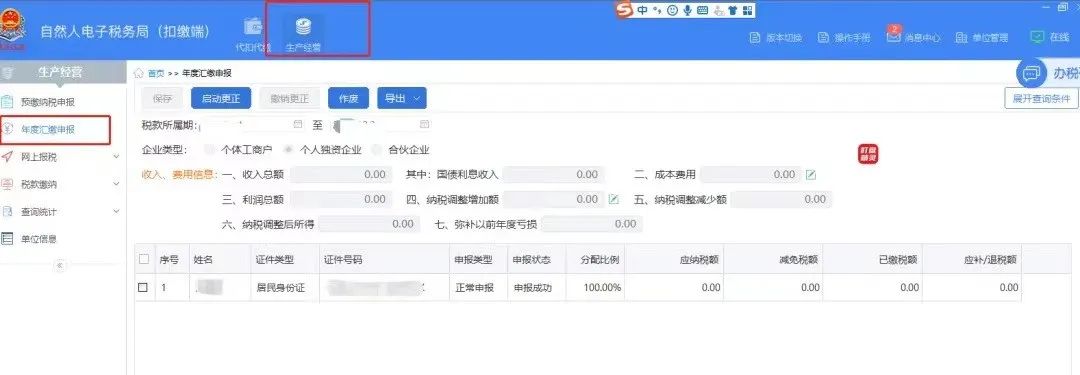This screenshot has height=375, width=1080.
Task: Open the 消息中心 envelope icon
Action: (x=893, y=37)
